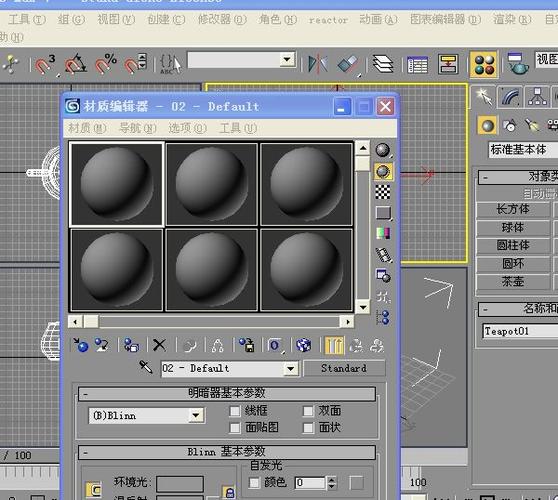This screenshot has height=500, width=558.
Task: Click the 环境光 ambient color swatch
Action: click(x=180, y=484)
